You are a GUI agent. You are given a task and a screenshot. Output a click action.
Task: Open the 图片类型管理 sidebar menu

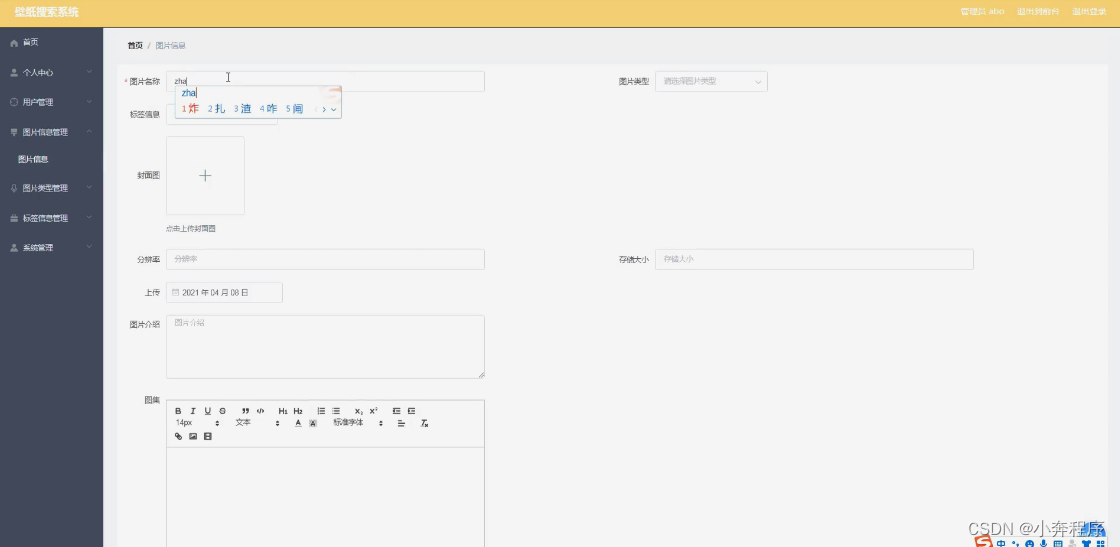pyautogui.click(x=51, y=189)
